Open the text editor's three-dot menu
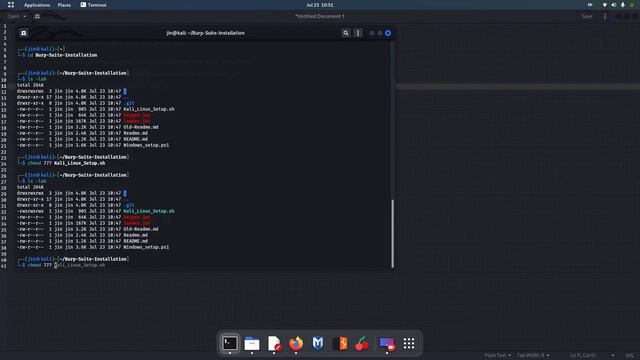This screenshot has height=360, width=640. tap(605, 16)
